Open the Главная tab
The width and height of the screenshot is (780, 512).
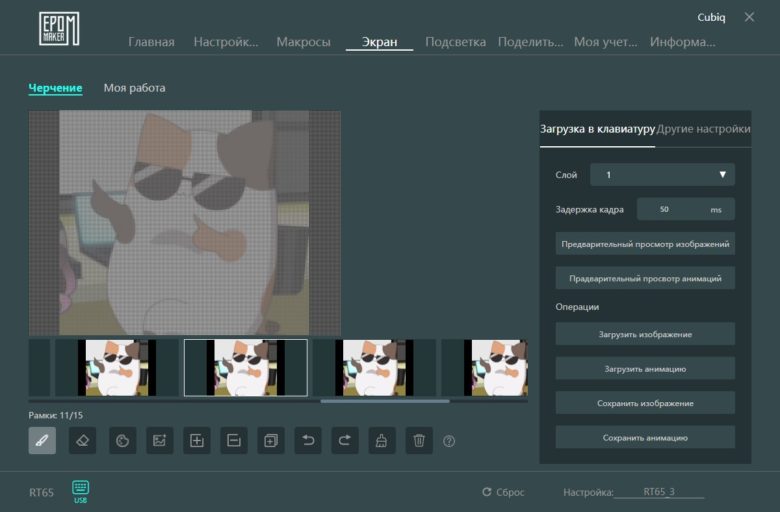click(x=151, y=42)
